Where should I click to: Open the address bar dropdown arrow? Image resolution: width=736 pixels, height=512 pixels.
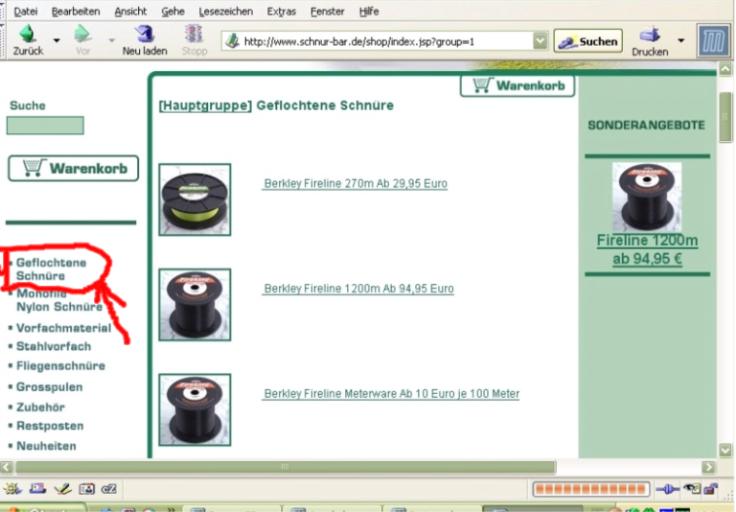point(540,42)
